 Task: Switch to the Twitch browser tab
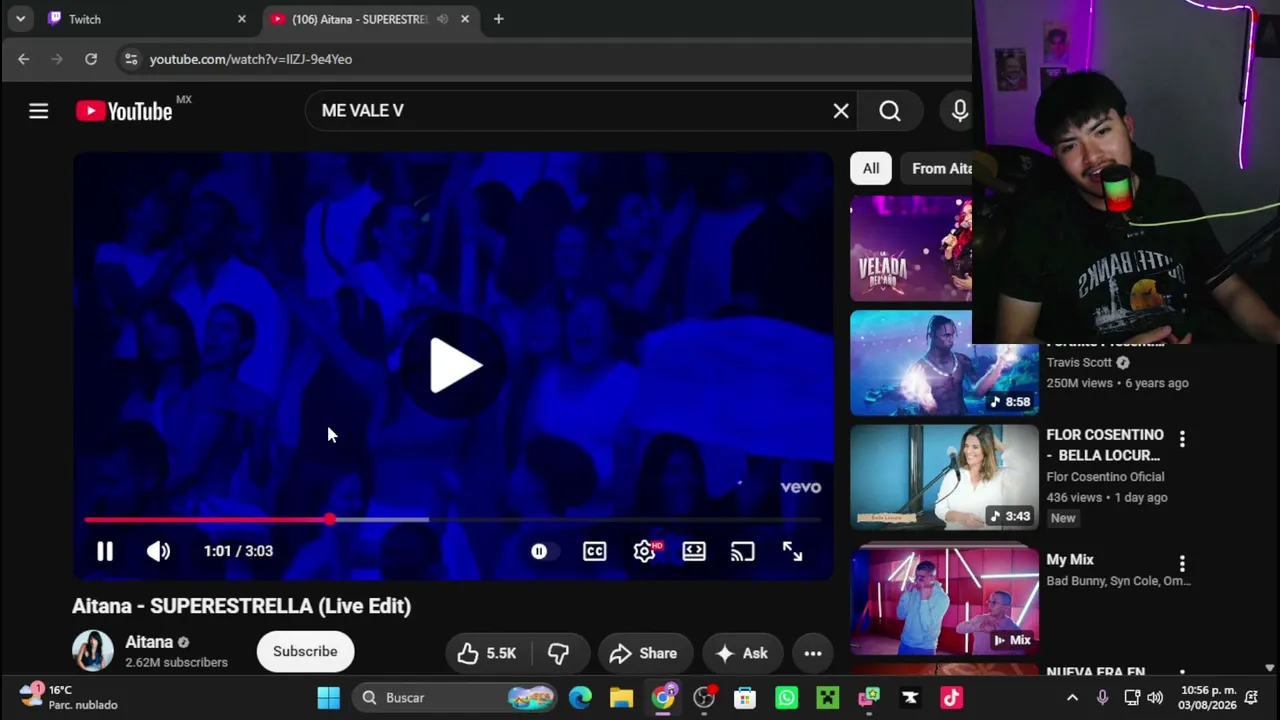(149, 19)
